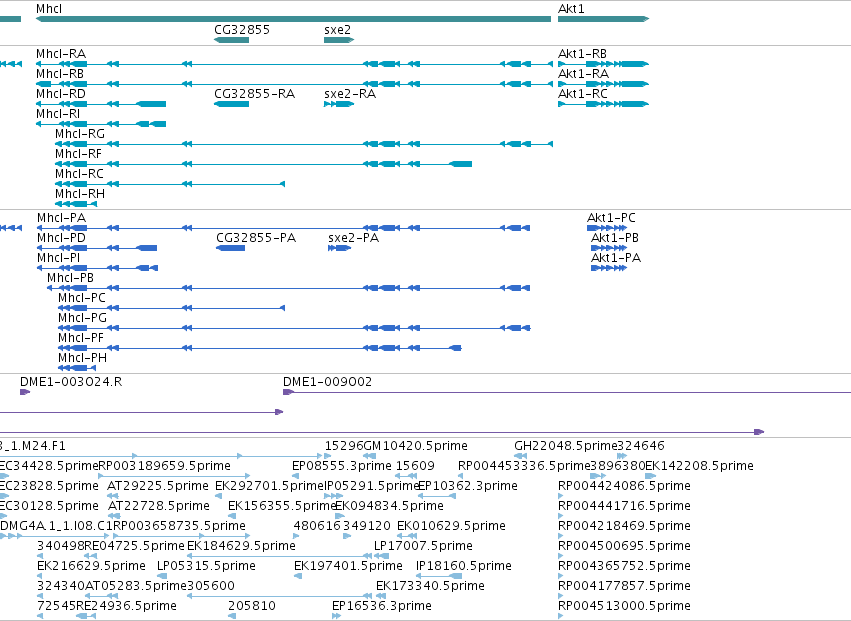The height and width of the screenshot is (621, 851).
Task: Click the teal CG32855 gene bar
Action: pos(232,40)
